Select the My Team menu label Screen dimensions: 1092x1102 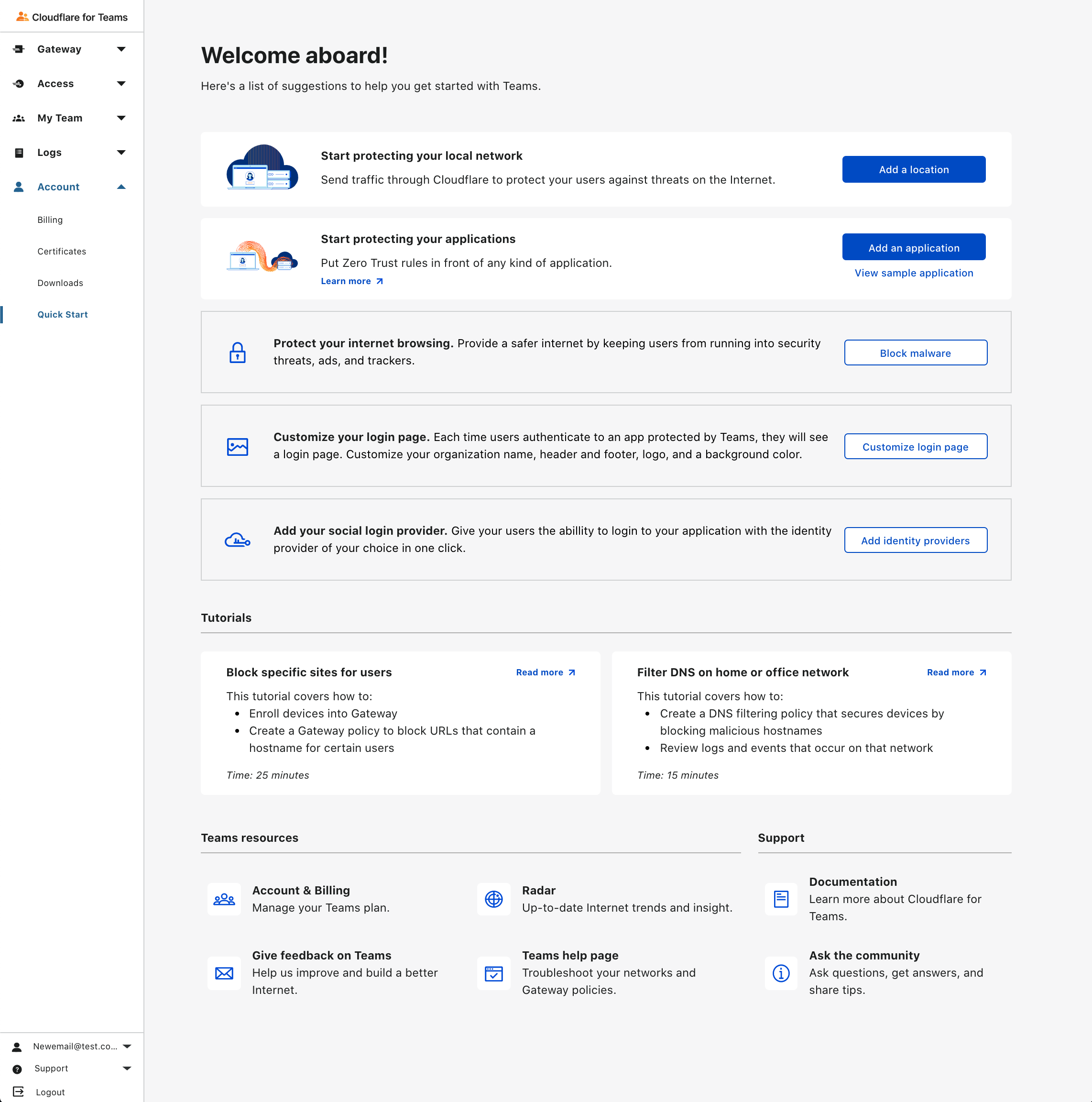(x=60, y=118)
